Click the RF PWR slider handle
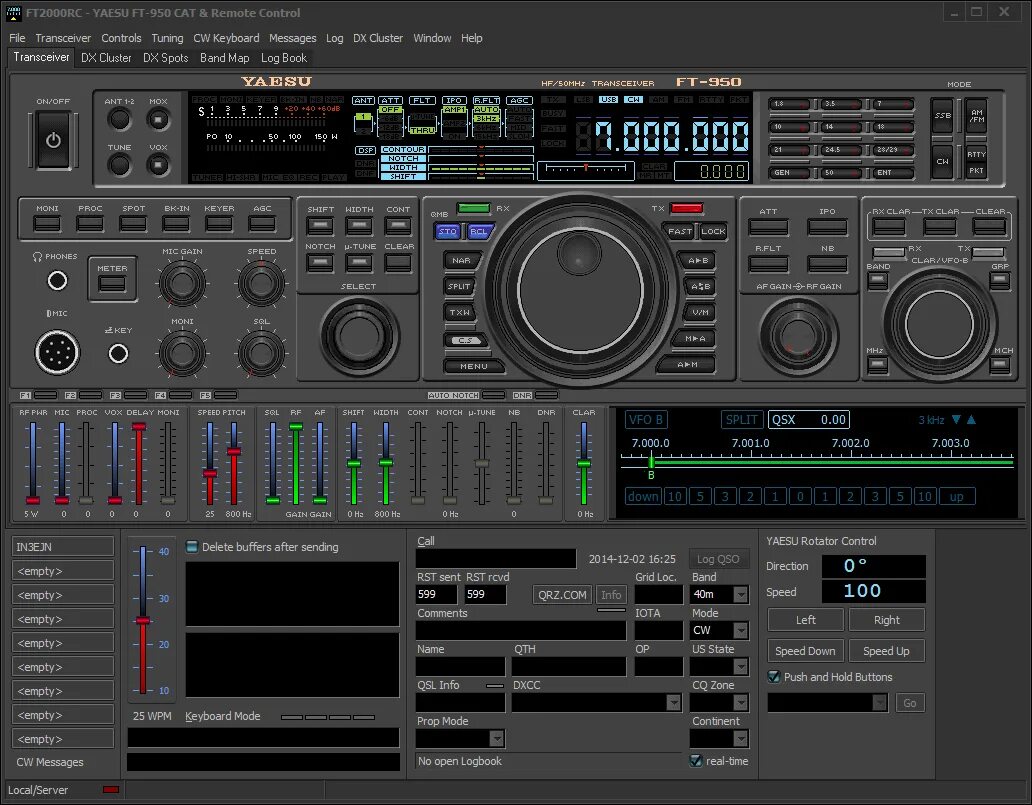This screenshot has height=805, width=1032. [33, 499]
